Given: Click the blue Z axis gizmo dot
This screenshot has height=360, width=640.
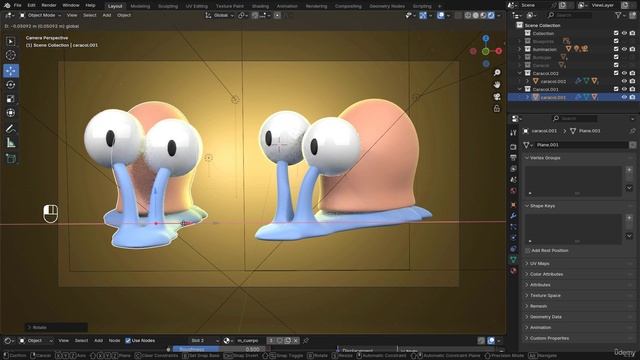Looking at the screenshot, I should point(486,38).
